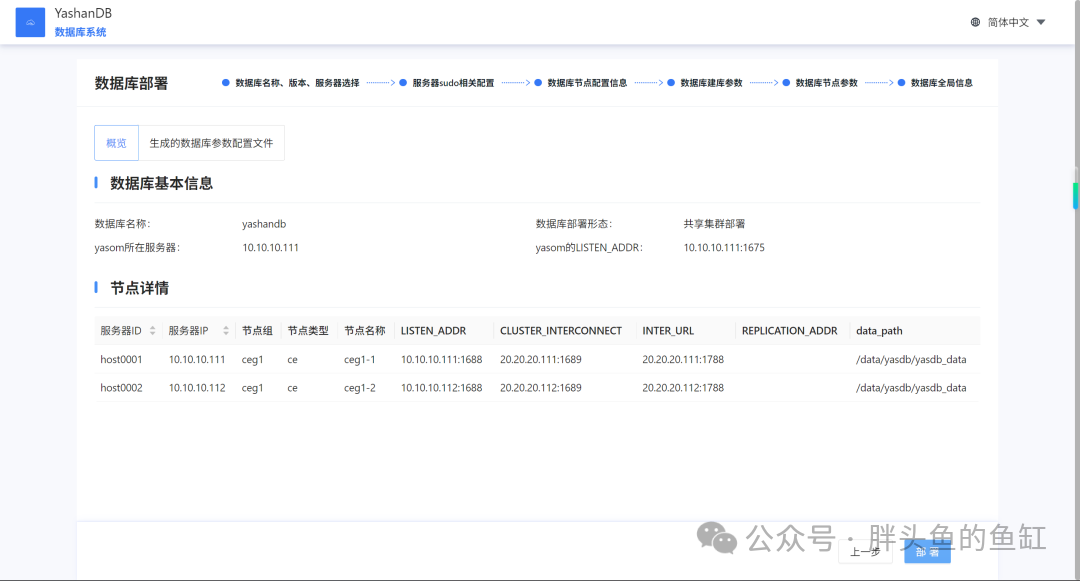This screenshot has width=1080, height=581.
Task: Click deployment type value 共享集群部署
Action: pyautogui.click(x=714, y=224)
